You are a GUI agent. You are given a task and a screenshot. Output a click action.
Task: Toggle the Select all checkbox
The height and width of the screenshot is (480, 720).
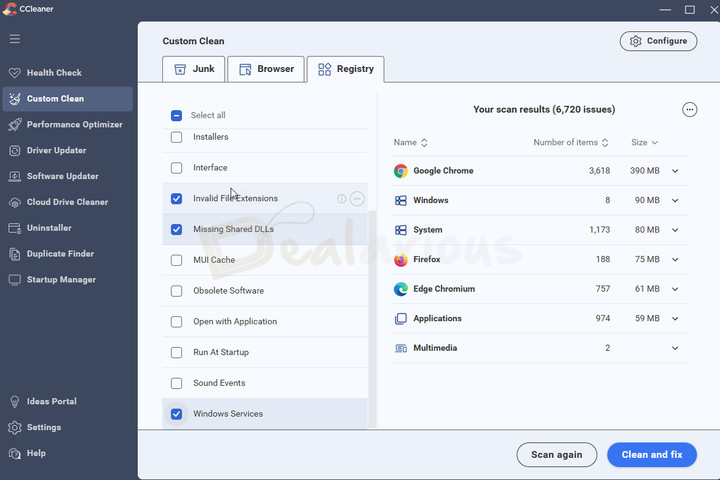(176, 115)
